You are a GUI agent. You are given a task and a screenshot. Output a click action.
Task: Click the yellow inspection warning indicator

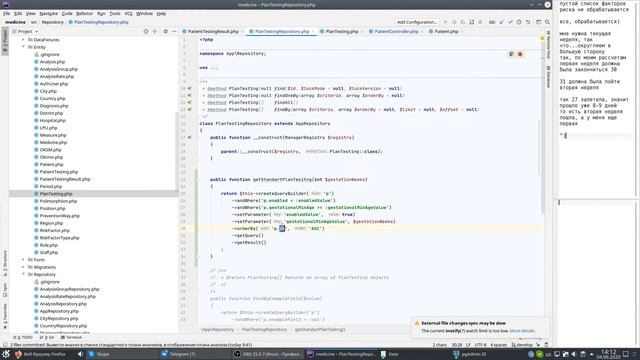tap(542, 38)
